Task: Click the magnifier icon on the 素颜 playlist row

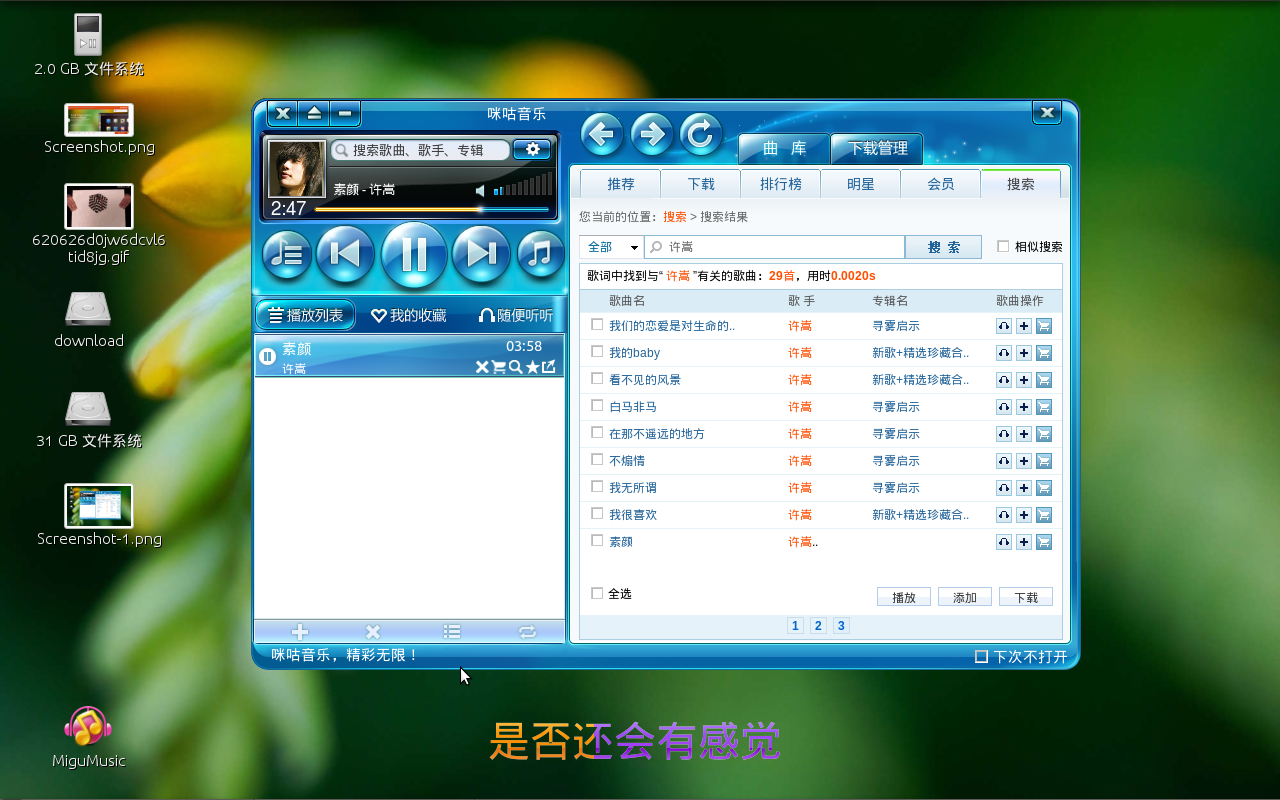Action: point(516,368)
